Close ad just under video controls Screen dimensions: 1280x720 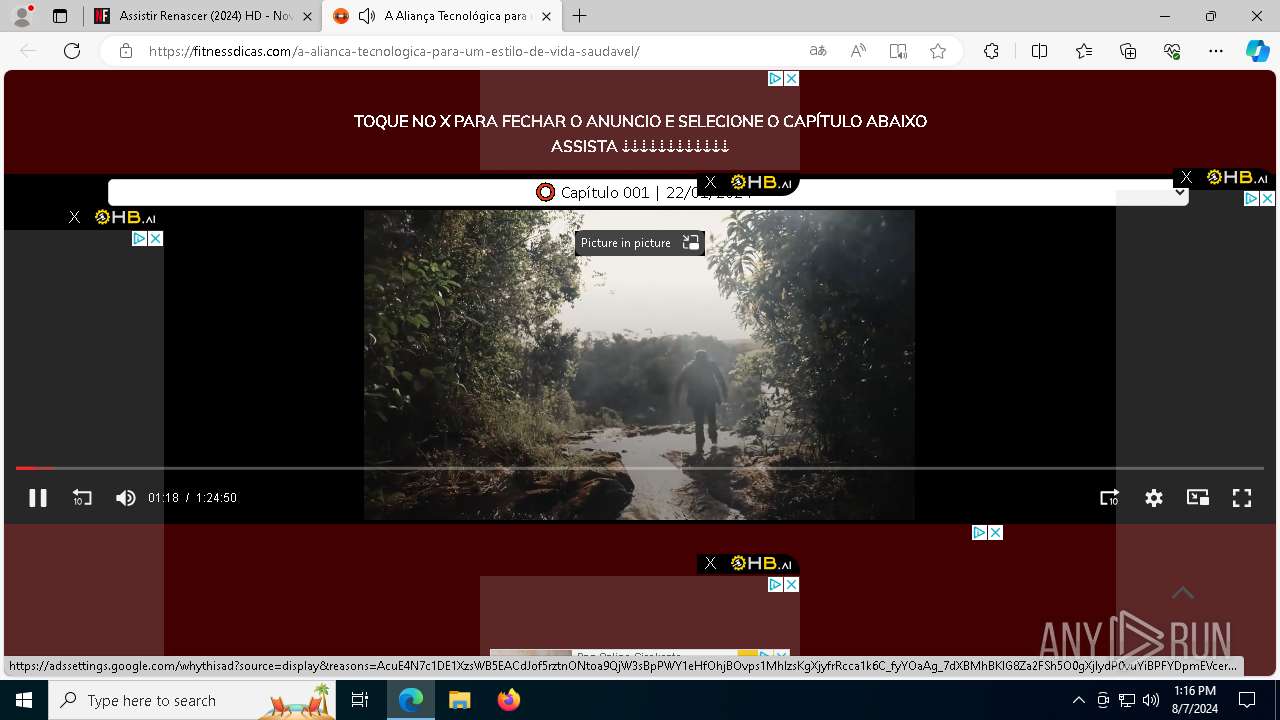(x=995, y=532)
